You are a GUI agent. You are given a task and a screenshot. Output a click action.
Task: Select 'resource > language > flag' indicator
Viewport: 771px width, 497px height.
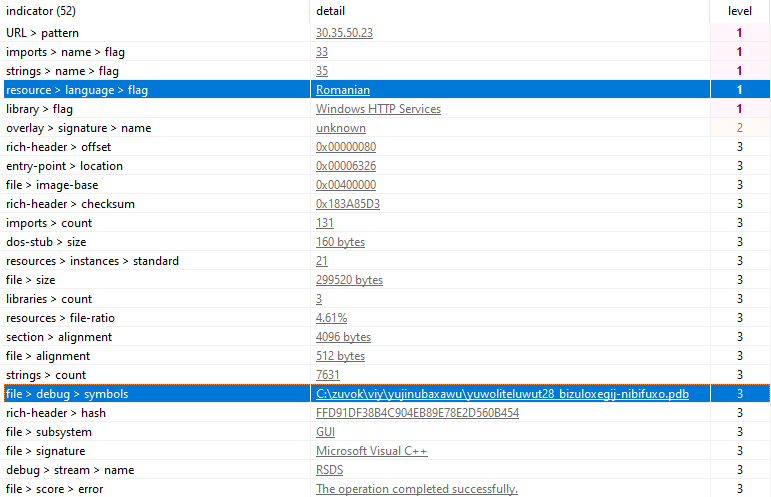(77, 90)
